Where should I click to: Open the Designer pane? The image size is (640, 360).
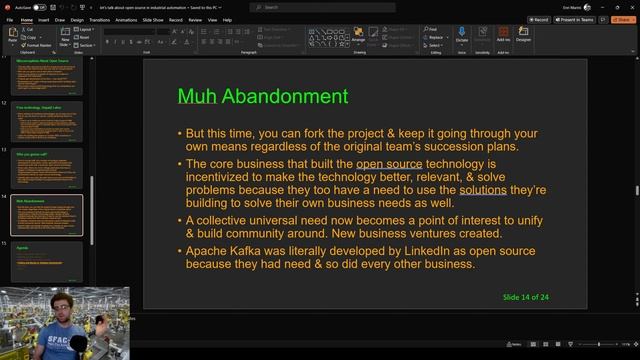tap(523, 35)
